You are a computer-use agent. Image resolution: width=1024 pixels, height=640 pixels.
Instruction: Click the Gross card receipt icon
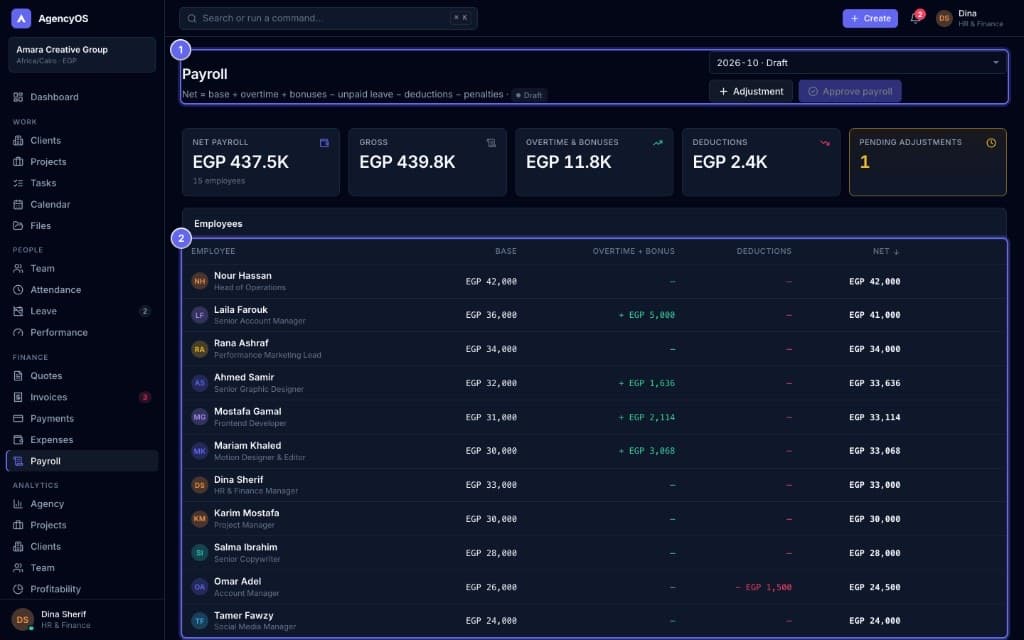(x=491, y=143)
